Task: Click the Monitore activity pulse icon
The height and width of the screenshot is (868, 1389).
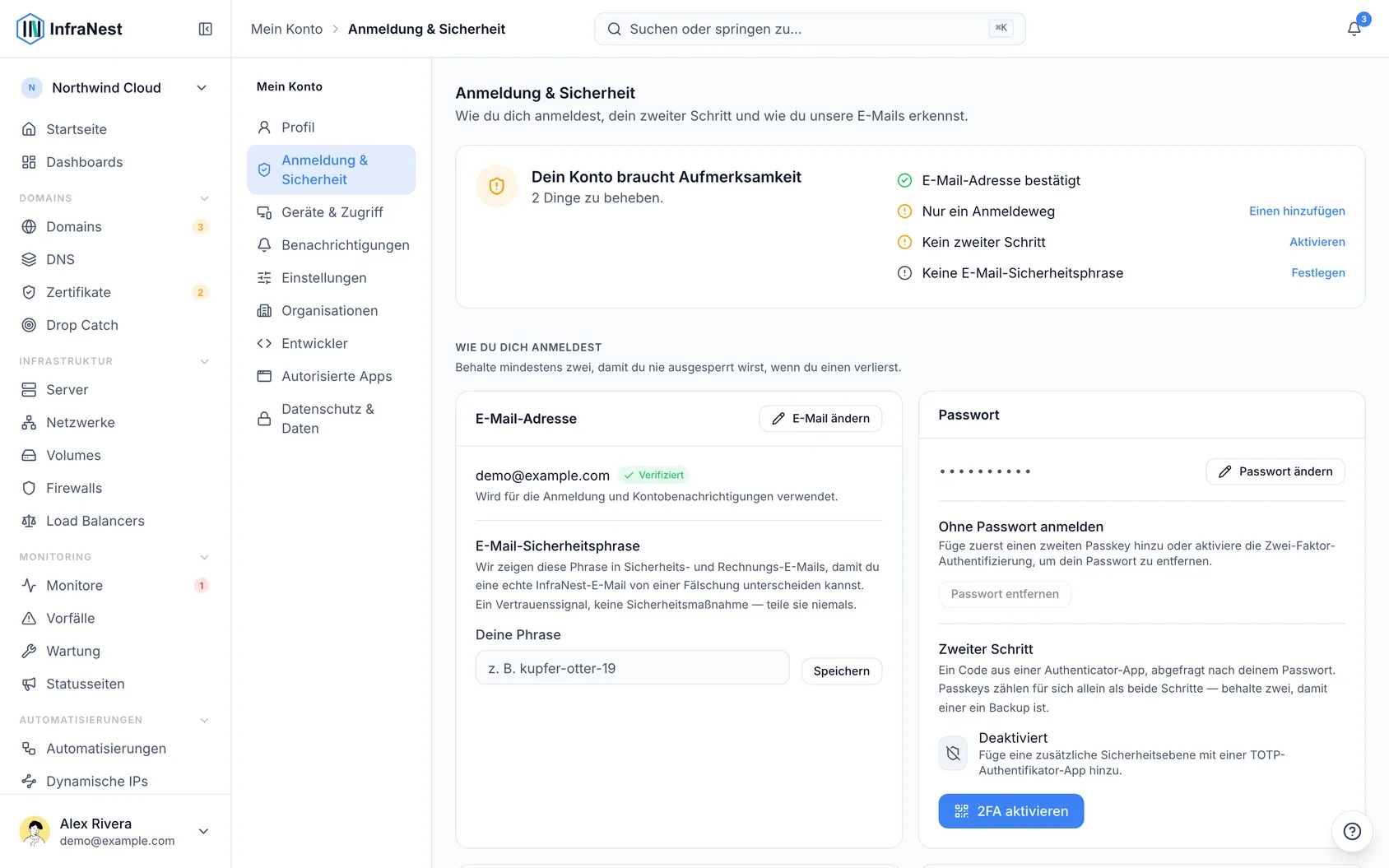Action: [29, 585]
